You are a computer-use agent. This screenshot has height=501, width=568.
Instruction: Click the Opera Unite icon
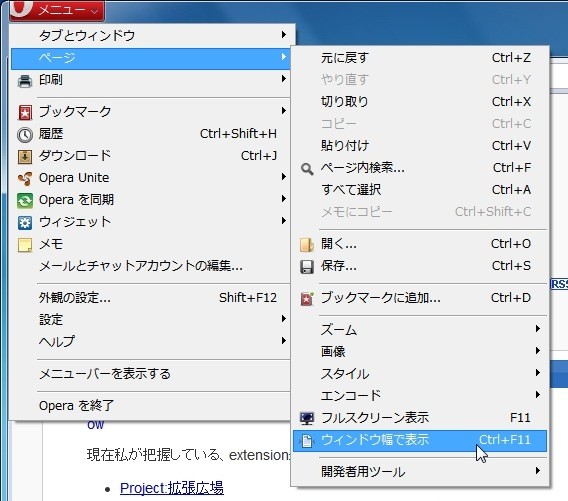[x=25, y=179]
